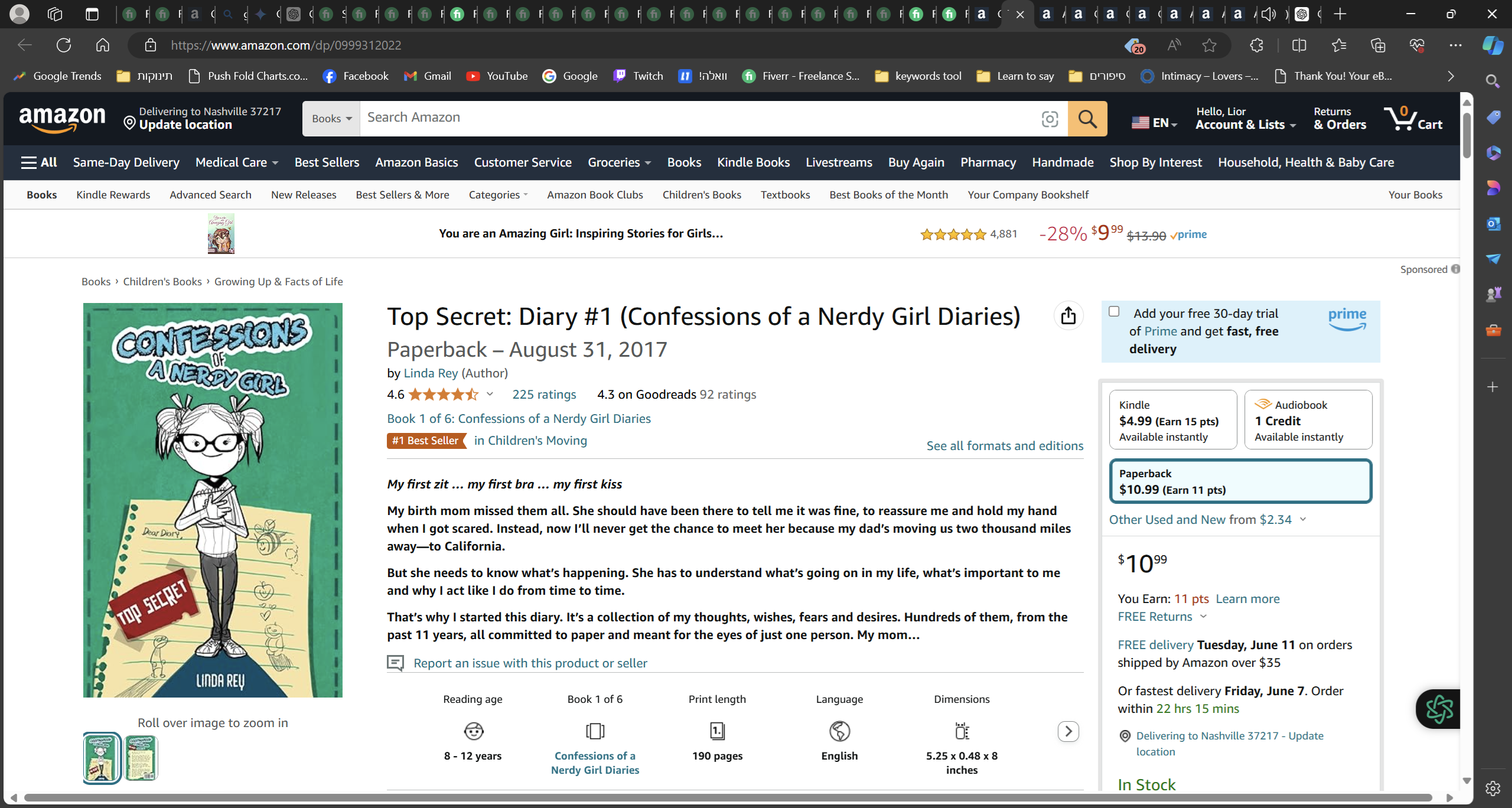
Task: Open browser collections icon
Action: (1377, 45)
